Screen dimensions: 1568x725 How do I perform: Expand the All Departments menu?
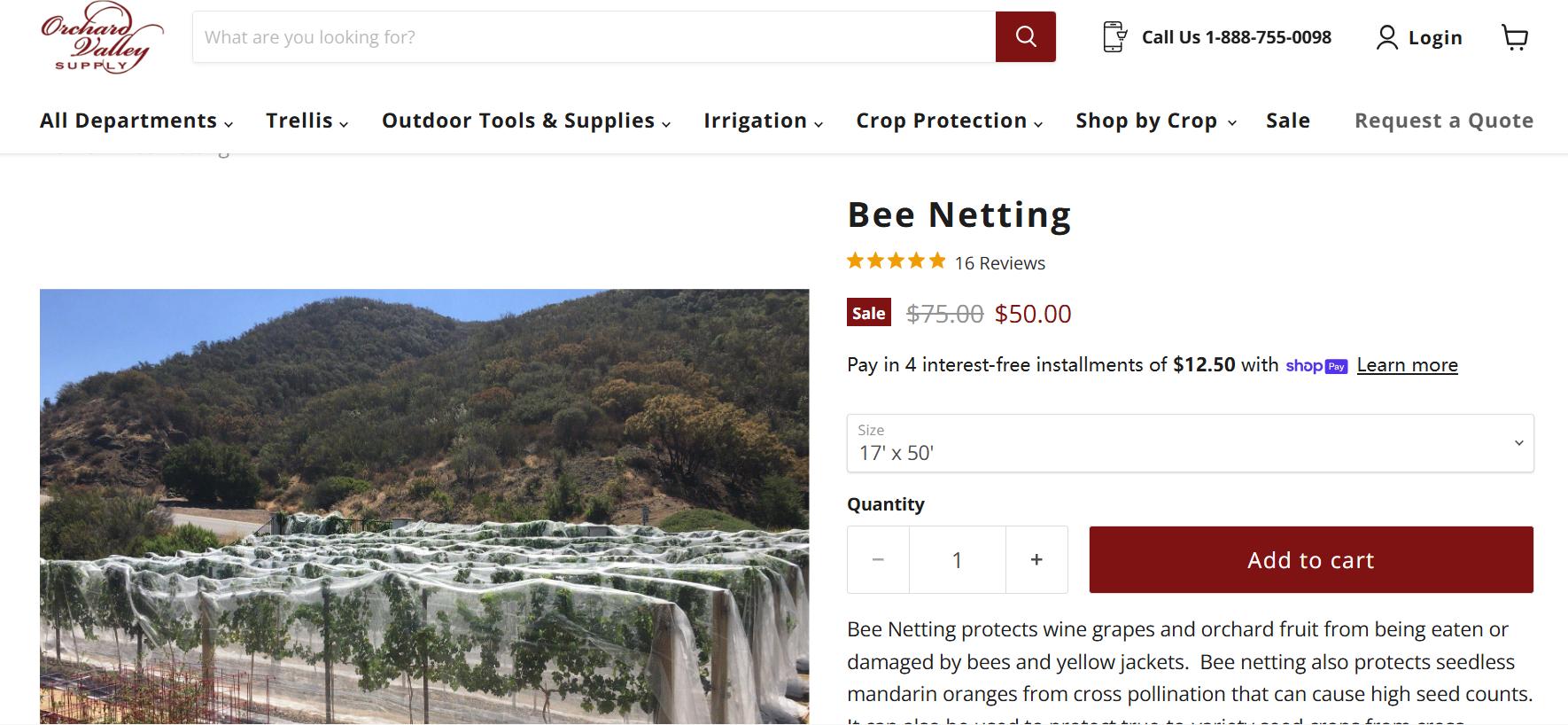pyautogui.click(x=136, y=121)
